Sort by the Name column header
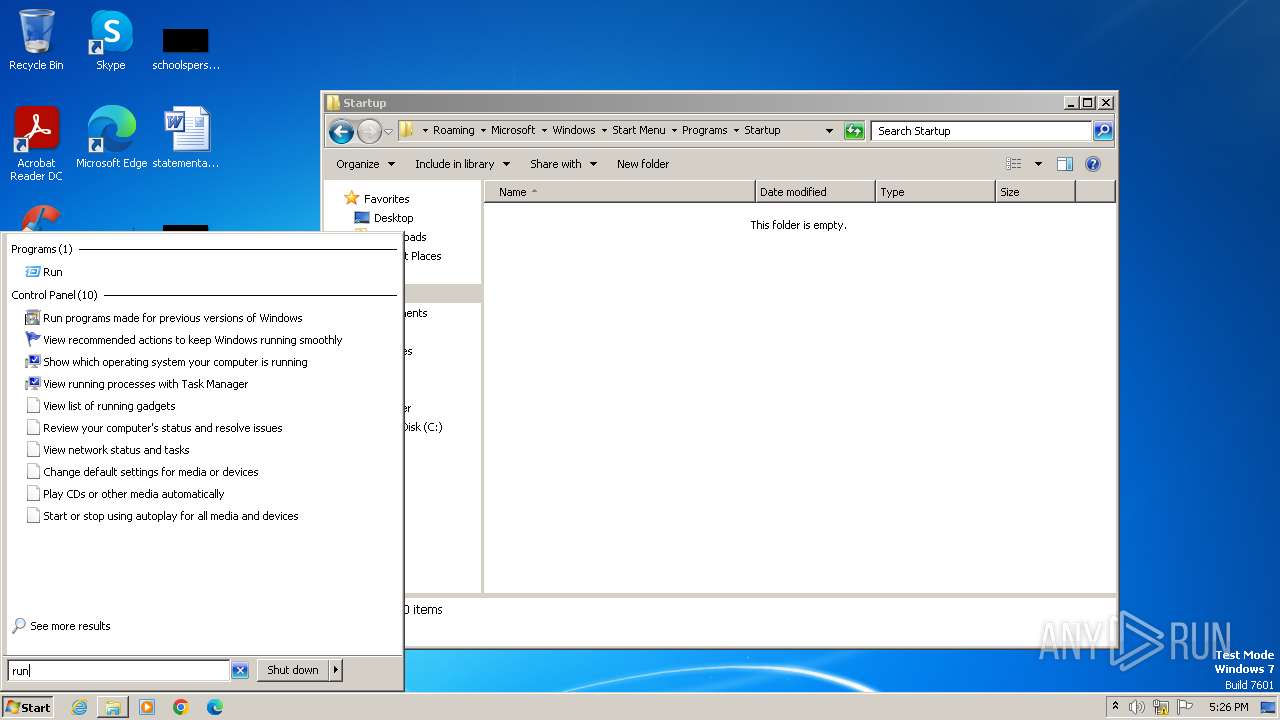Viewport: 1280px width, 720px height. click(620, 192)
